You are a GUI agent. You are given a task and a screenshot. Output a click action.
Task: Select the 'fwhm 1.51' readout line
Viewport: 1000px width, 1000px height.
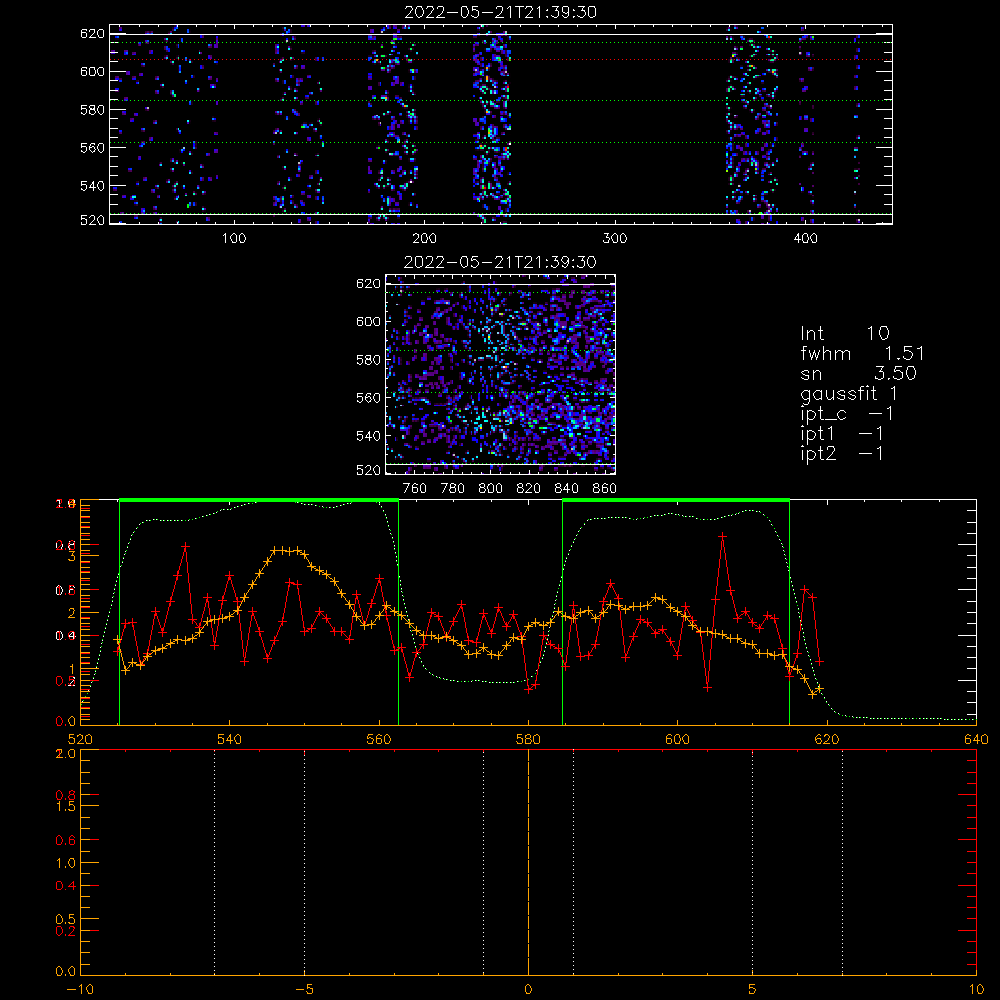point(862,353)
